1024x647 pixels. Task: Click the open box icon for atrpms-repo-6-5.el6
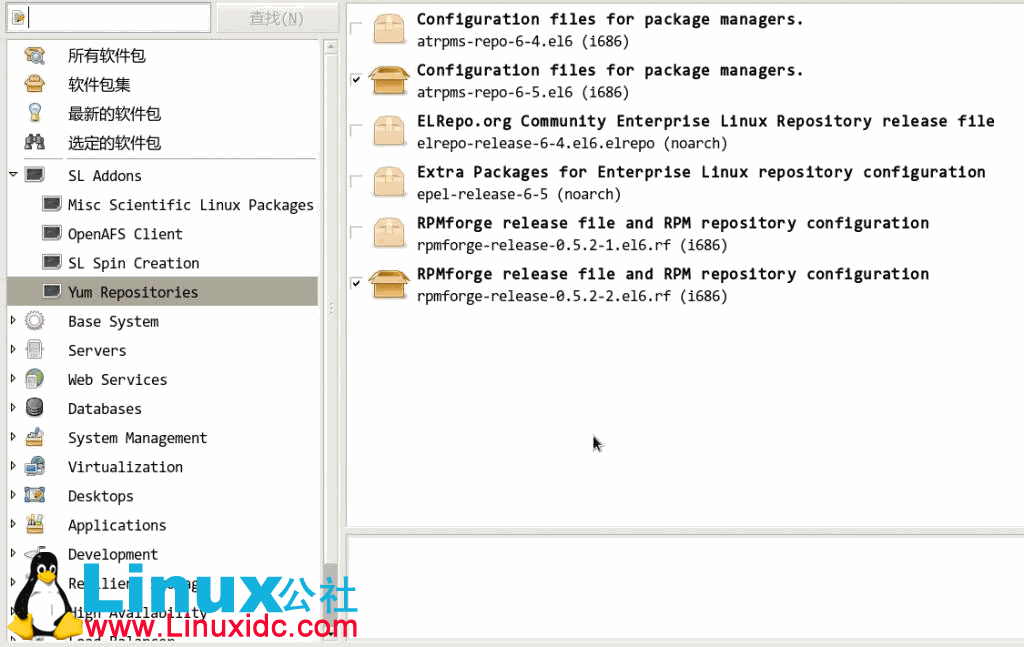click(x=389, y=80)
